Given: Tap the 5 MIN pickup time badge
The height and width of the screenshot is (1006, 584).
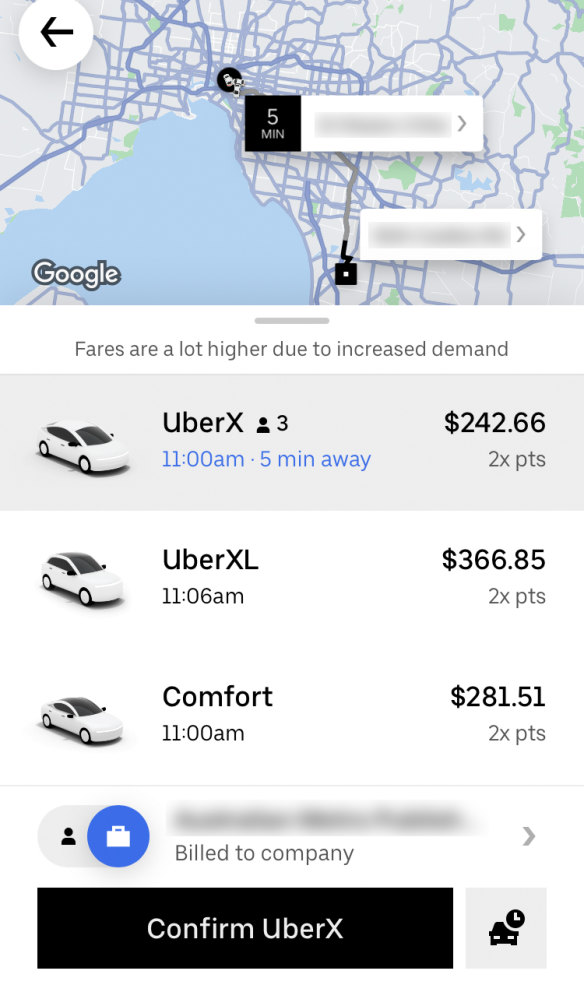Looking at the screenshot, I should (272, 123).
